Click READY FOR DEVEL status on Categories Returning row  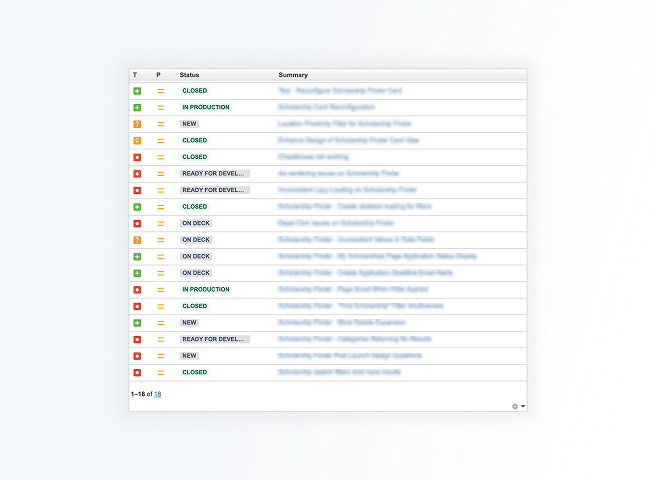214,339
